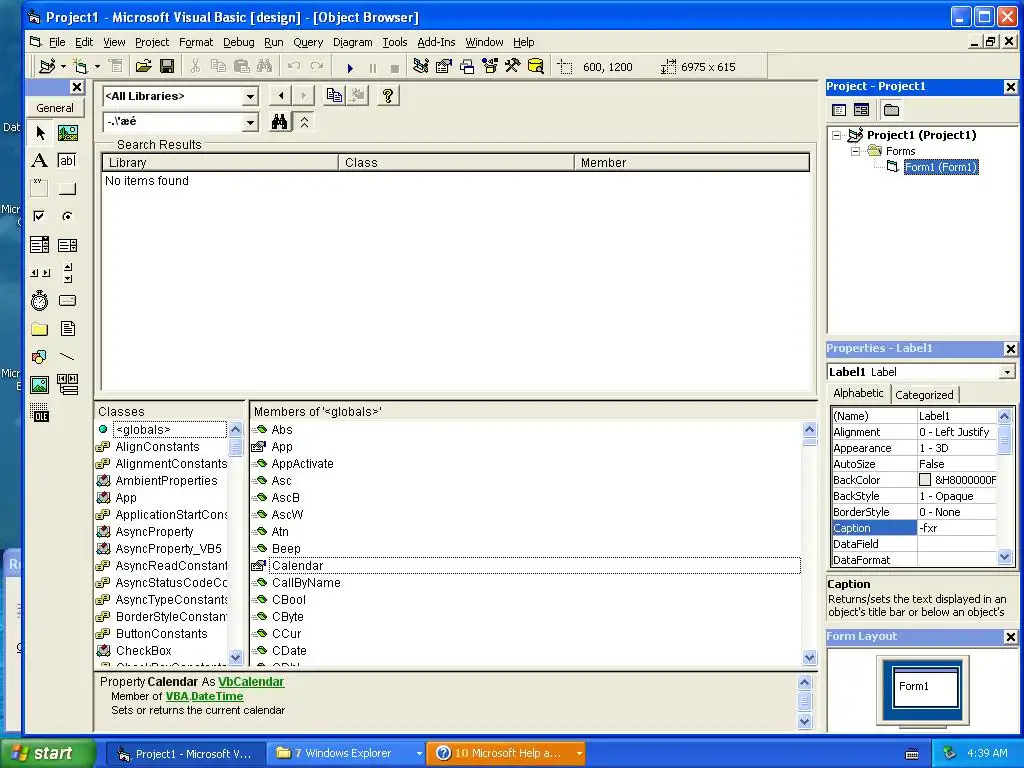The image size is (1024, 768).
Task: Open the Debug menu
Action: tap(238, 42)
